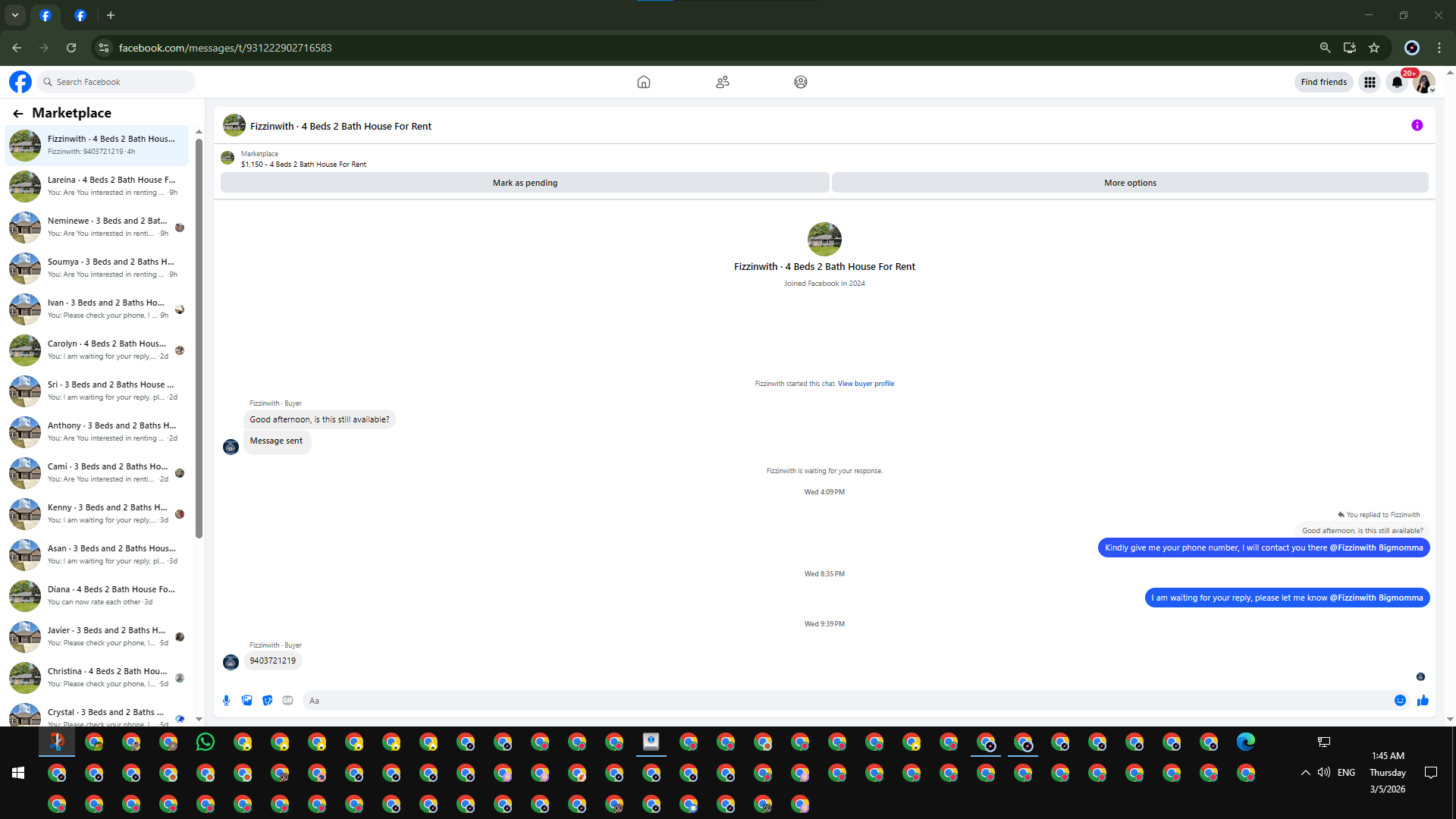The width and height of the screenshot is (1456, 819).
Task: Open the Ivan conversation
Action: tap(97, 309)
